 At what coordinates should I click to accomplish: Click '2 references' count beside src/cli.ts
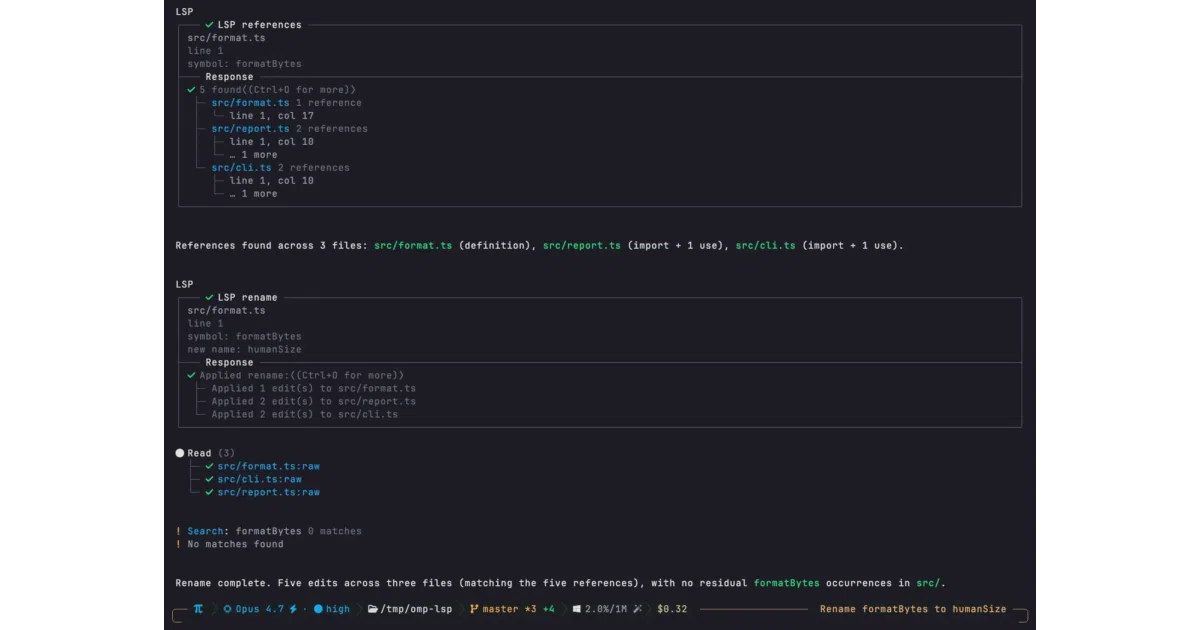click(x=314, y=168)
